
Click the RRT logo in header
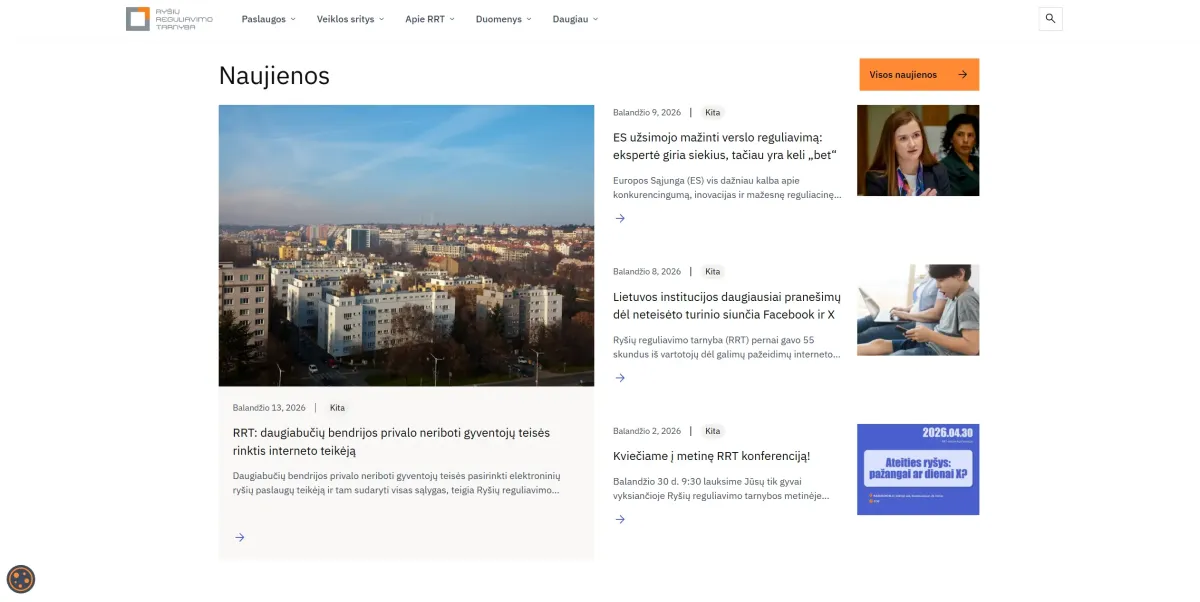click(169, 19)
